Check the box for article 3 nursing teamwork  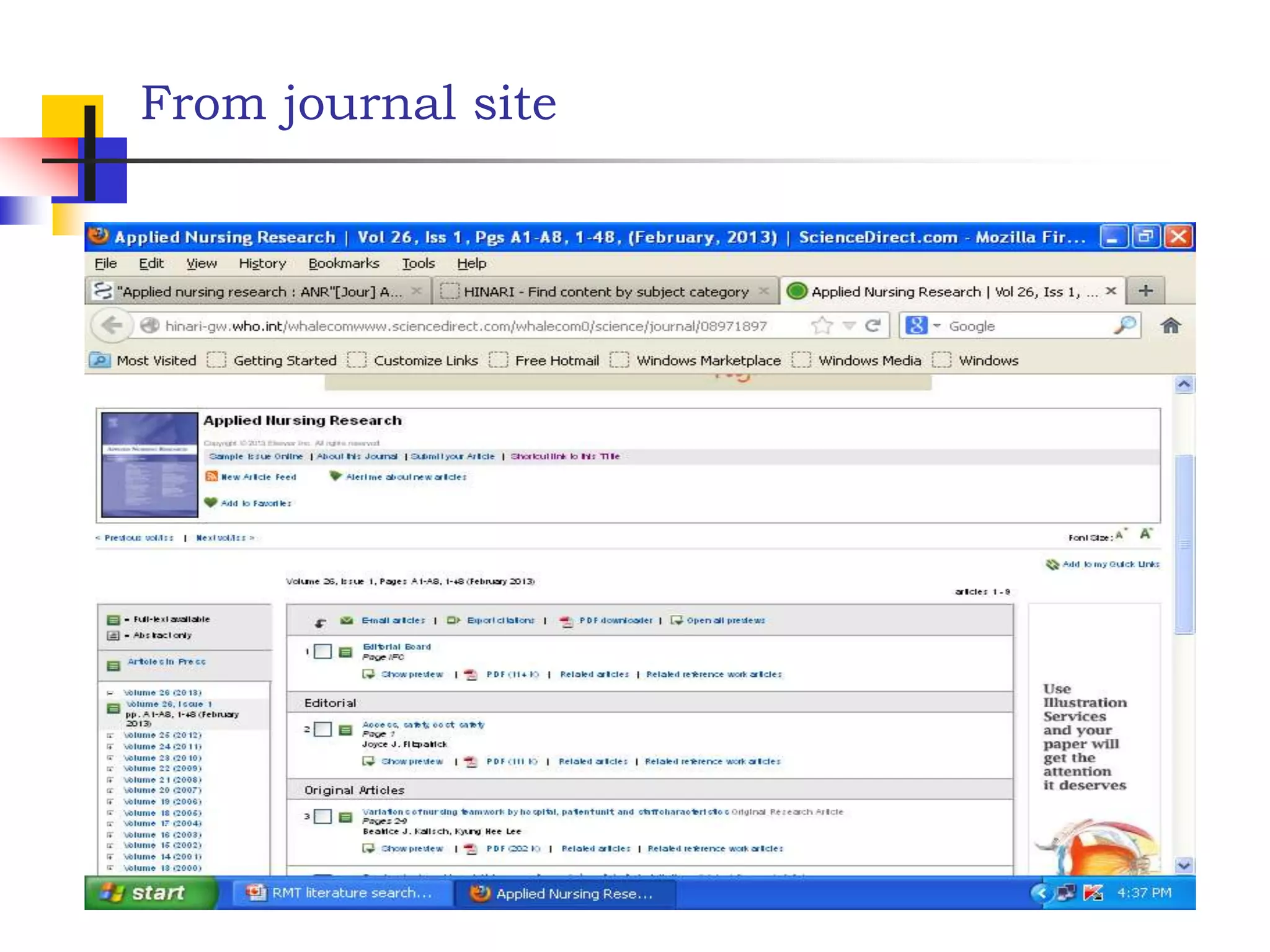point(322,817)
